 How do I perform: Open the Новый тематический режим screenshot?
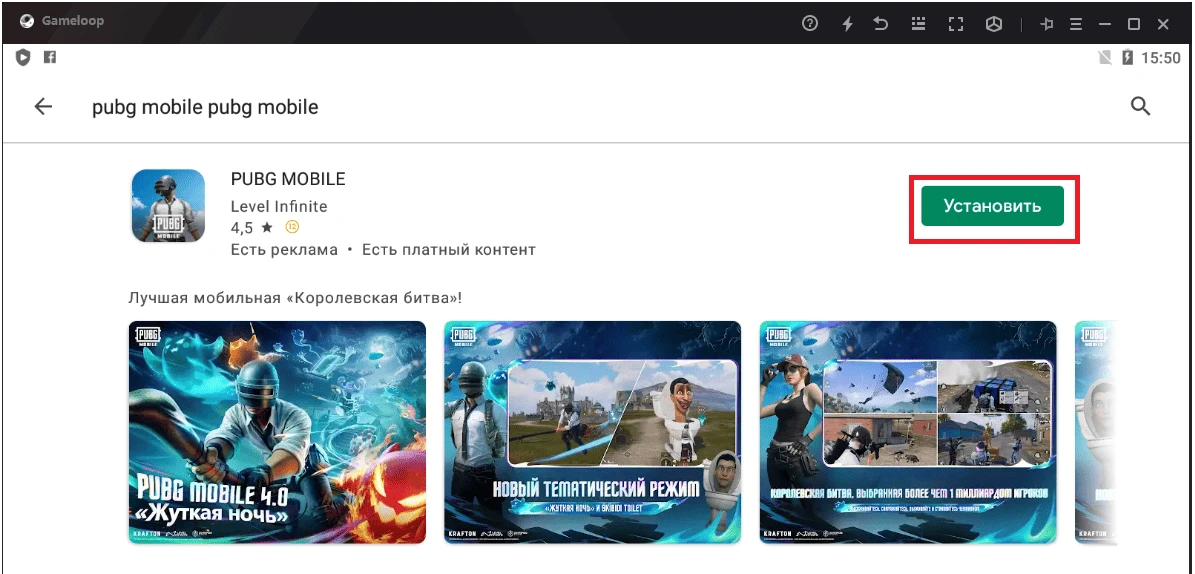click(592, 432)
